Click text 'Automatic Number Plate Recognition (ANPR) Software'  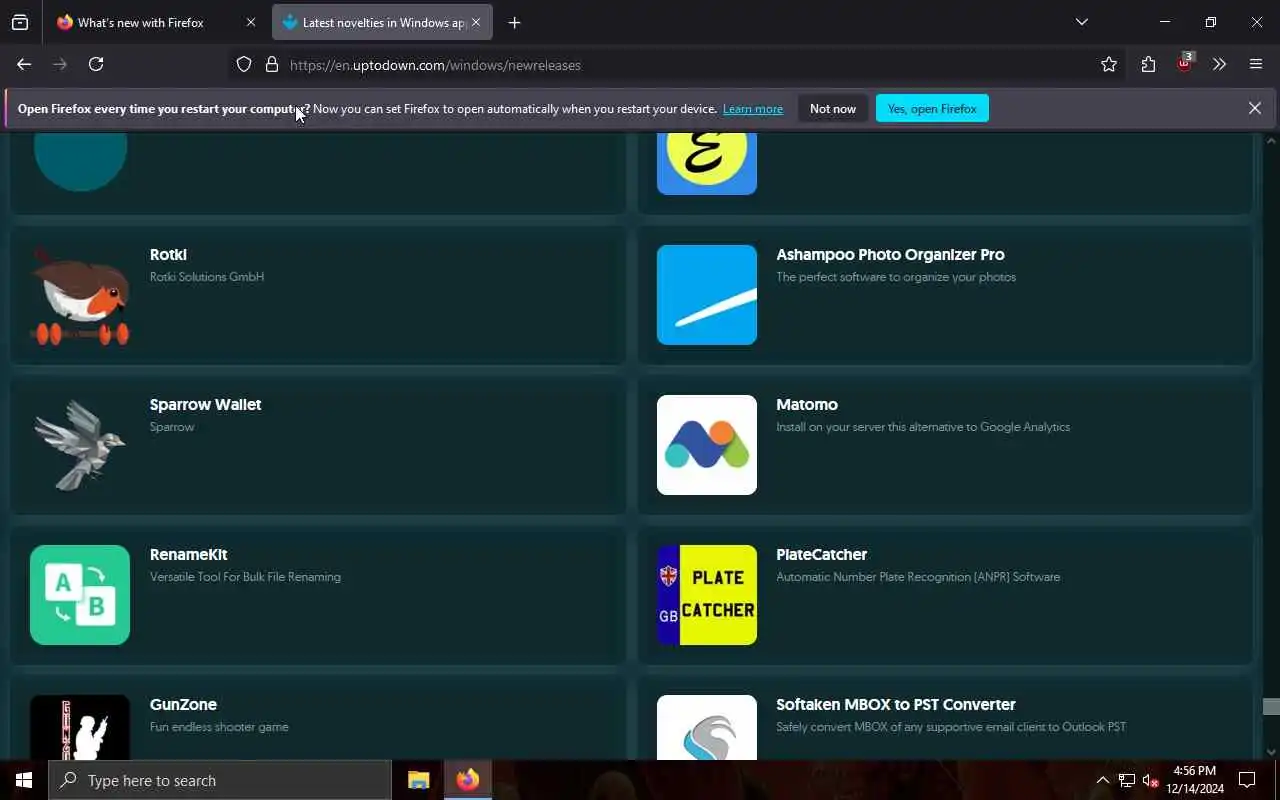[918, 577]
